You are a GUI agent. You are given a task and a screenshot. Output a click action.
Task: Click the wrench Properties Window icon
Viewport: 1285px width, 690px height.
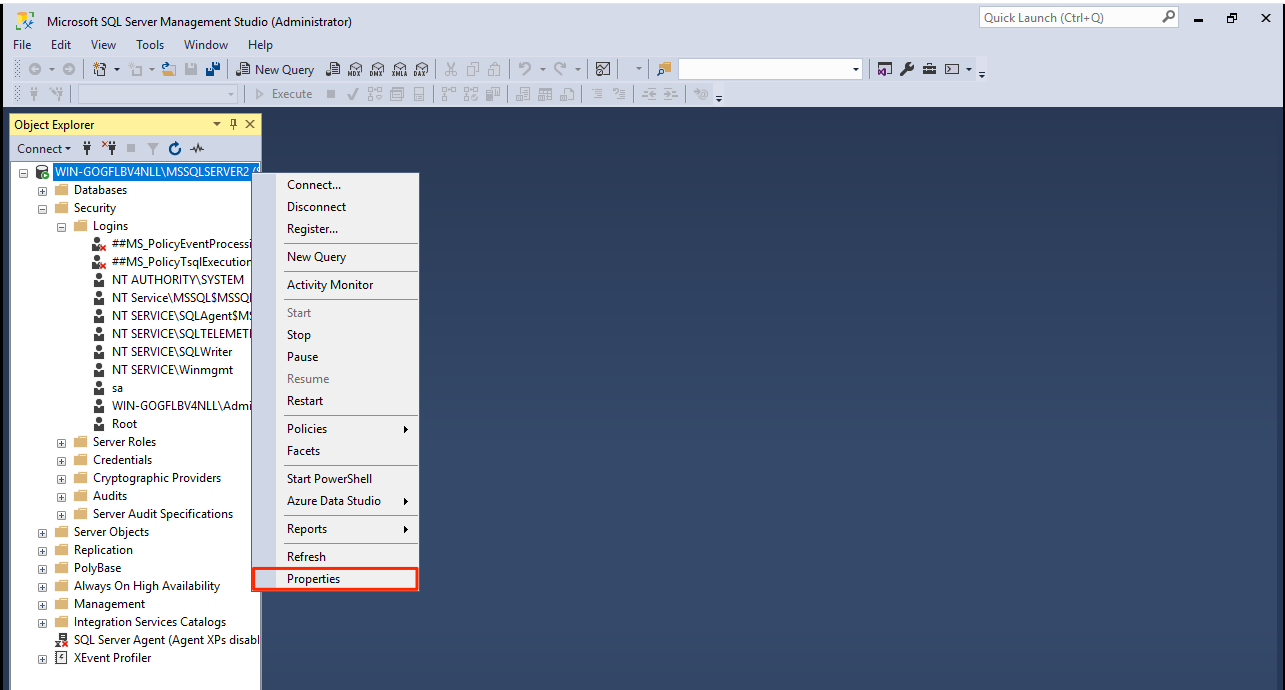click(907, 69)
